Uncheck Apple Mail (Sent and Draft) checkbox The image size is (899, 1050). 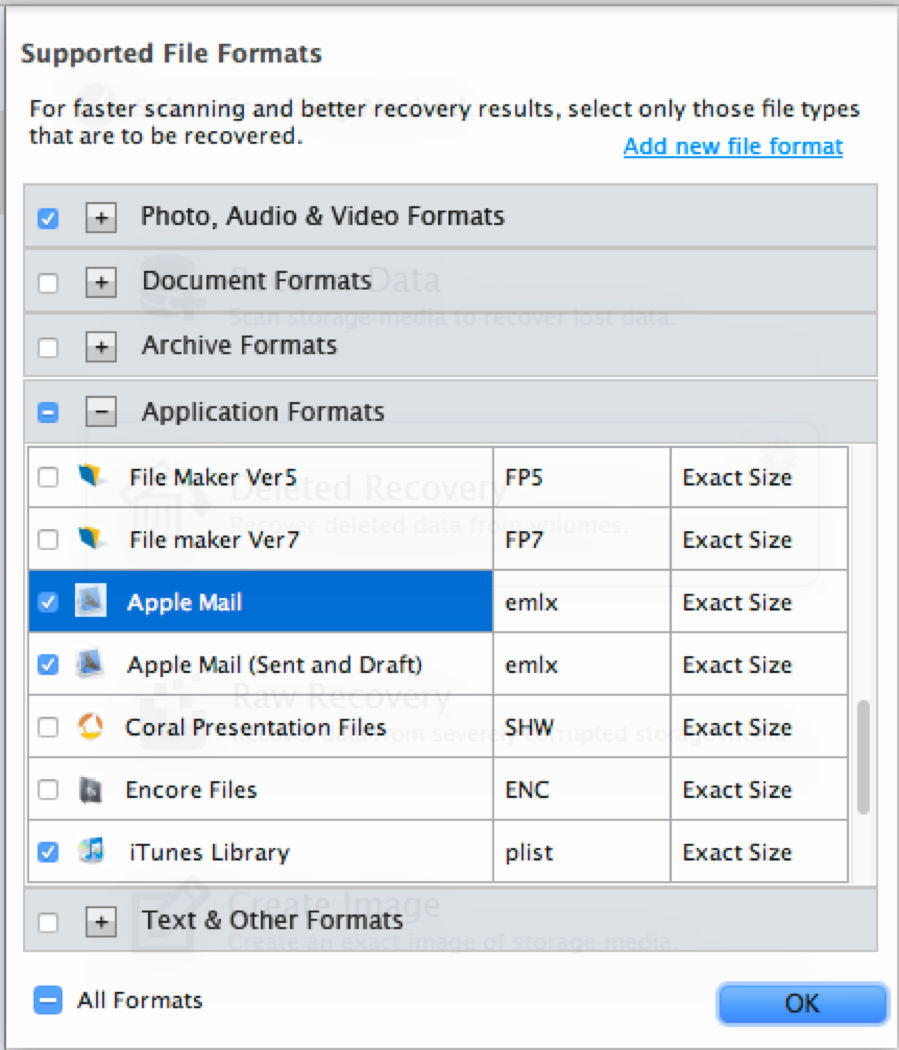coord(48,664)
